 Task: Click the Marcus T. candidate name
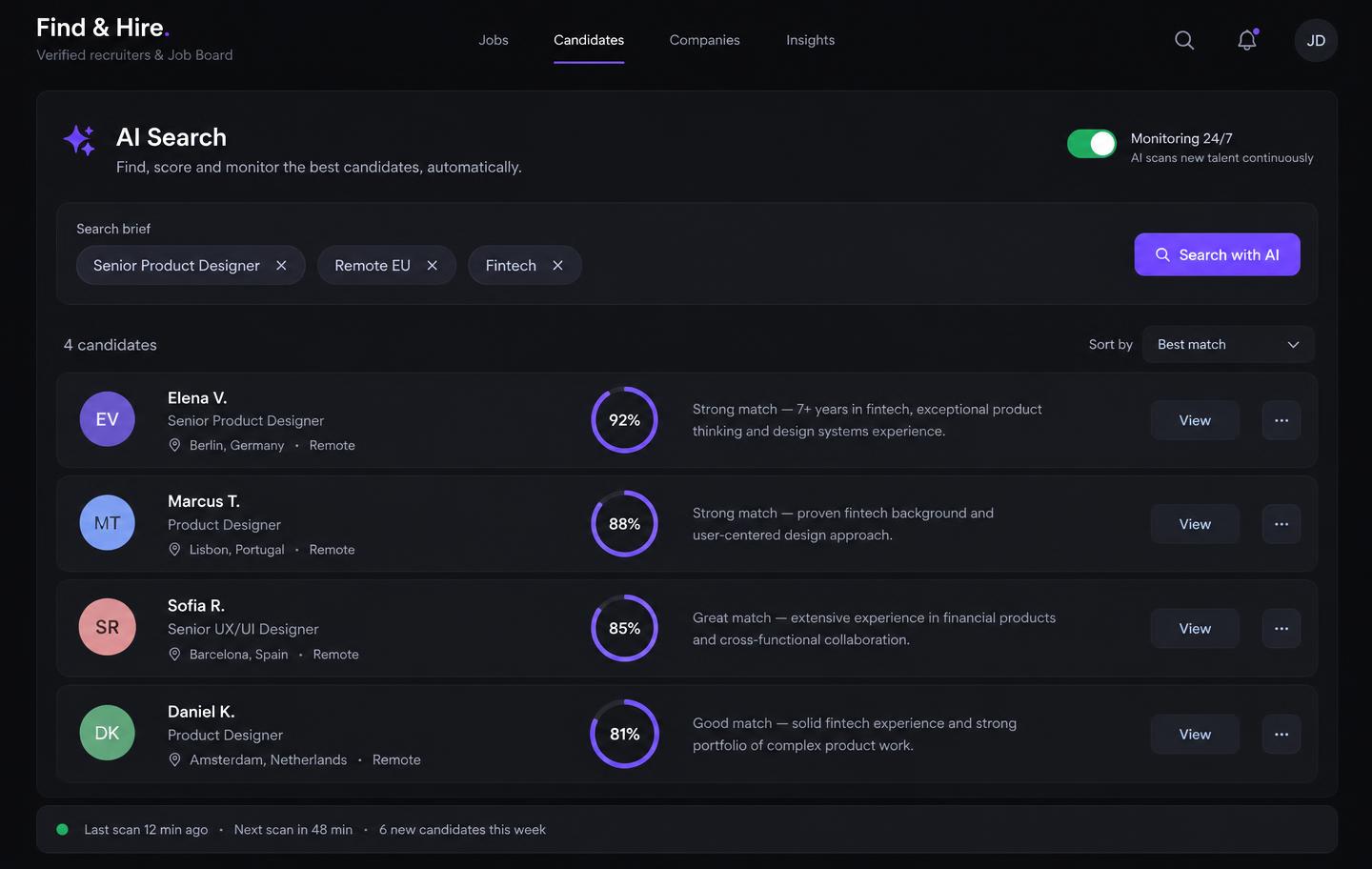coord(204,501)
